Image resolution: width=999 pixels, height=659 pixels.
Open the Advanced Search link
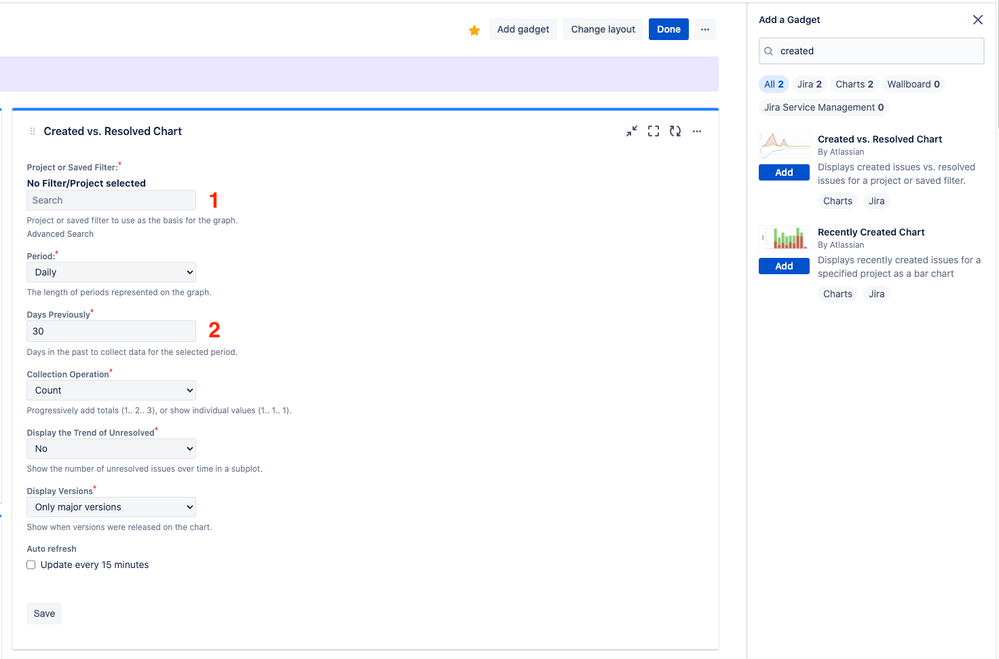tap(60, 234)
